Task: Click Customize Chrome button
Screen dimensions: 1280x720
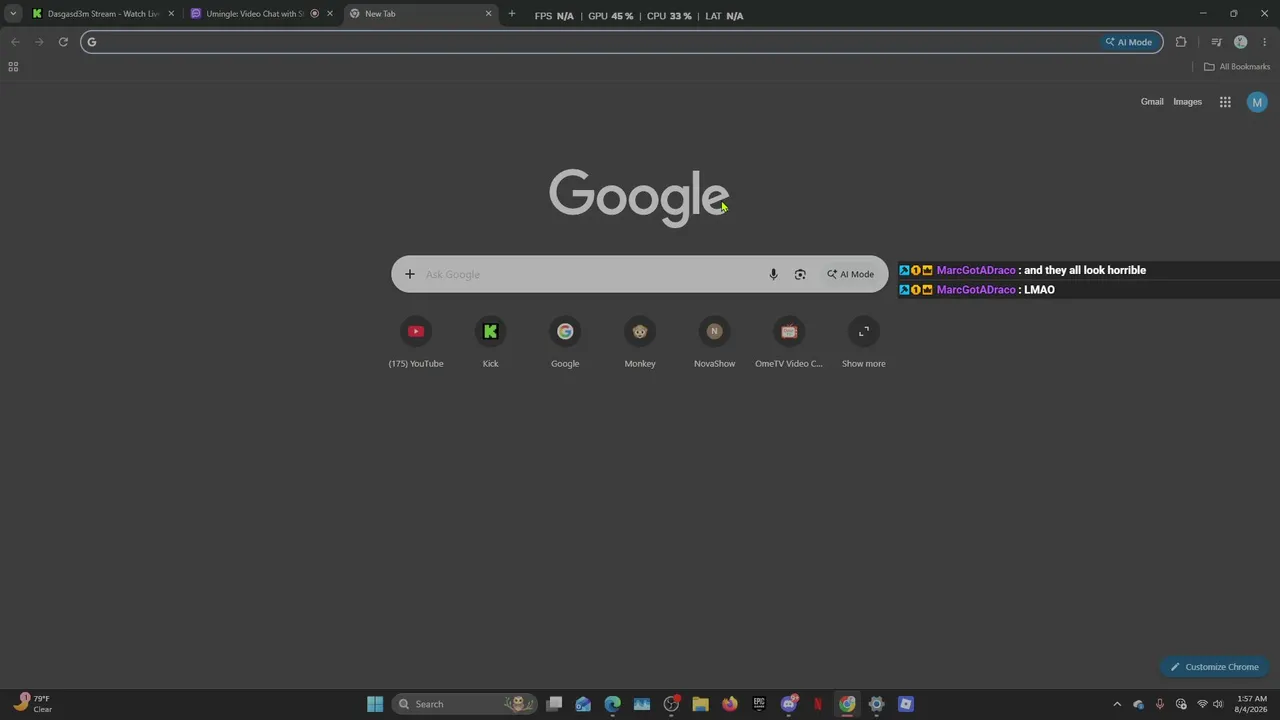Action: (x=1214, y=667)
